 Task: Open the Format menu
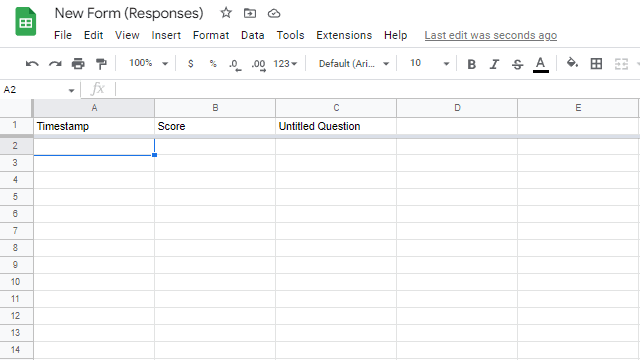[211, 35]
